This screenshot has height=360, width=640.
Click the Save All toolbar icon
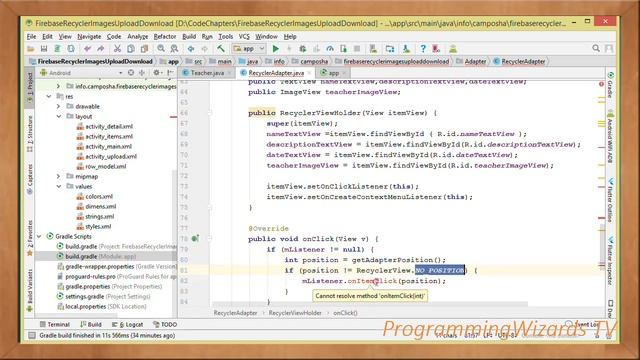(x=44, y=49)
